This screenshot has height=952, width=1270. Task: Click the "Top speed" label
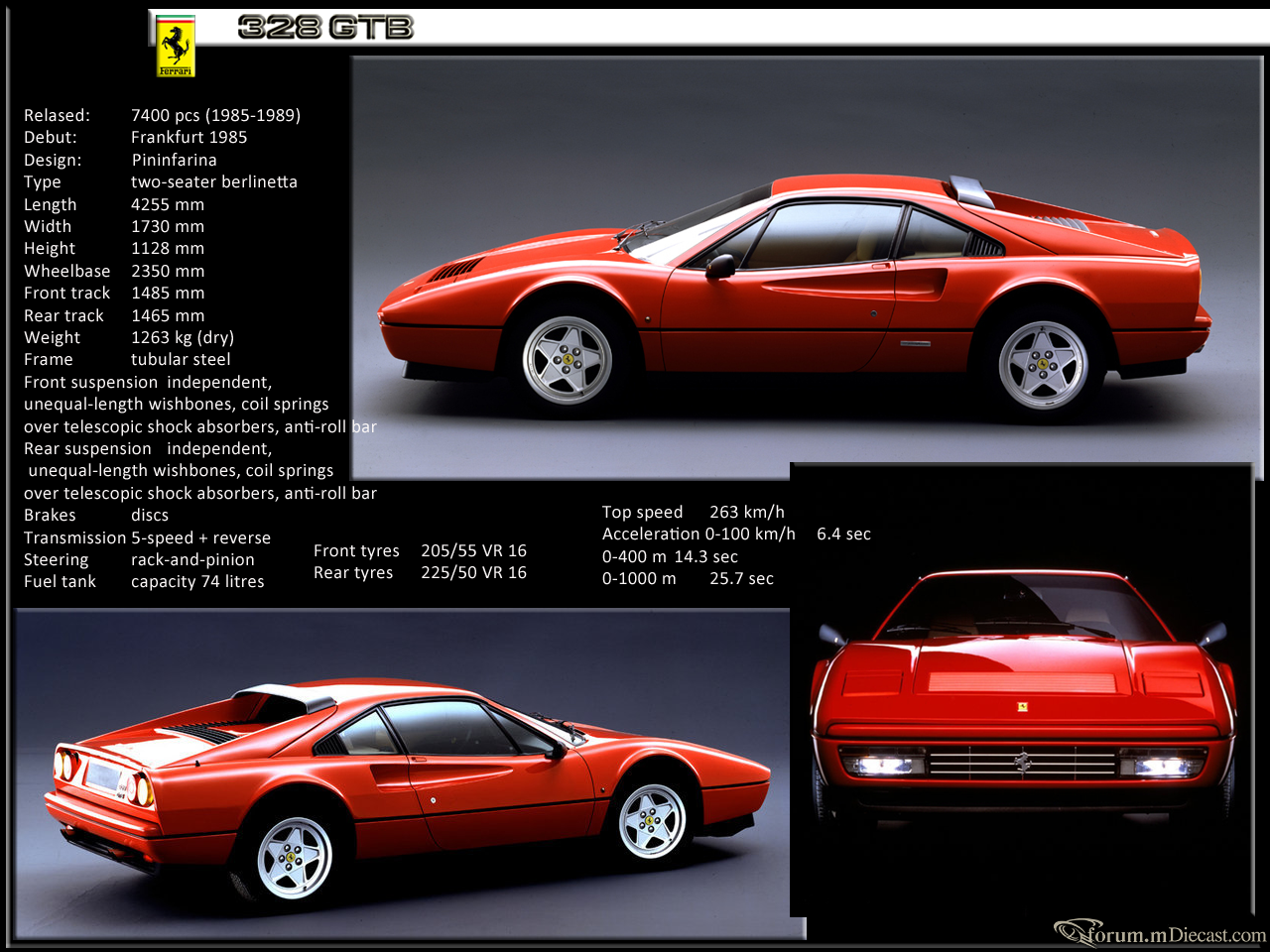(642, 512)
